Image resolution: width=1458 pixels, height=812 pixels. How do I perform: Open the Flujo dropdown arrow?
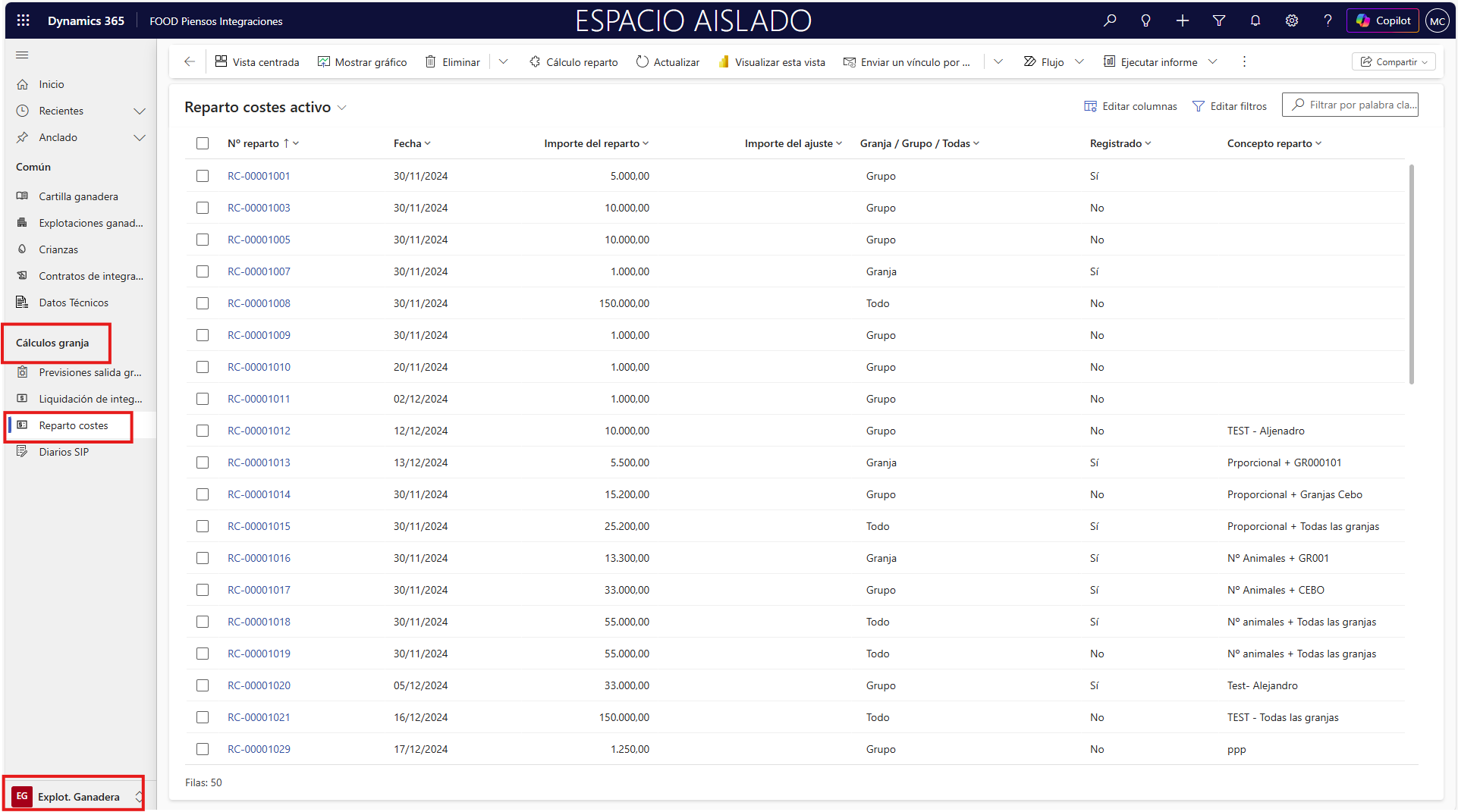tap(1079, 62)
